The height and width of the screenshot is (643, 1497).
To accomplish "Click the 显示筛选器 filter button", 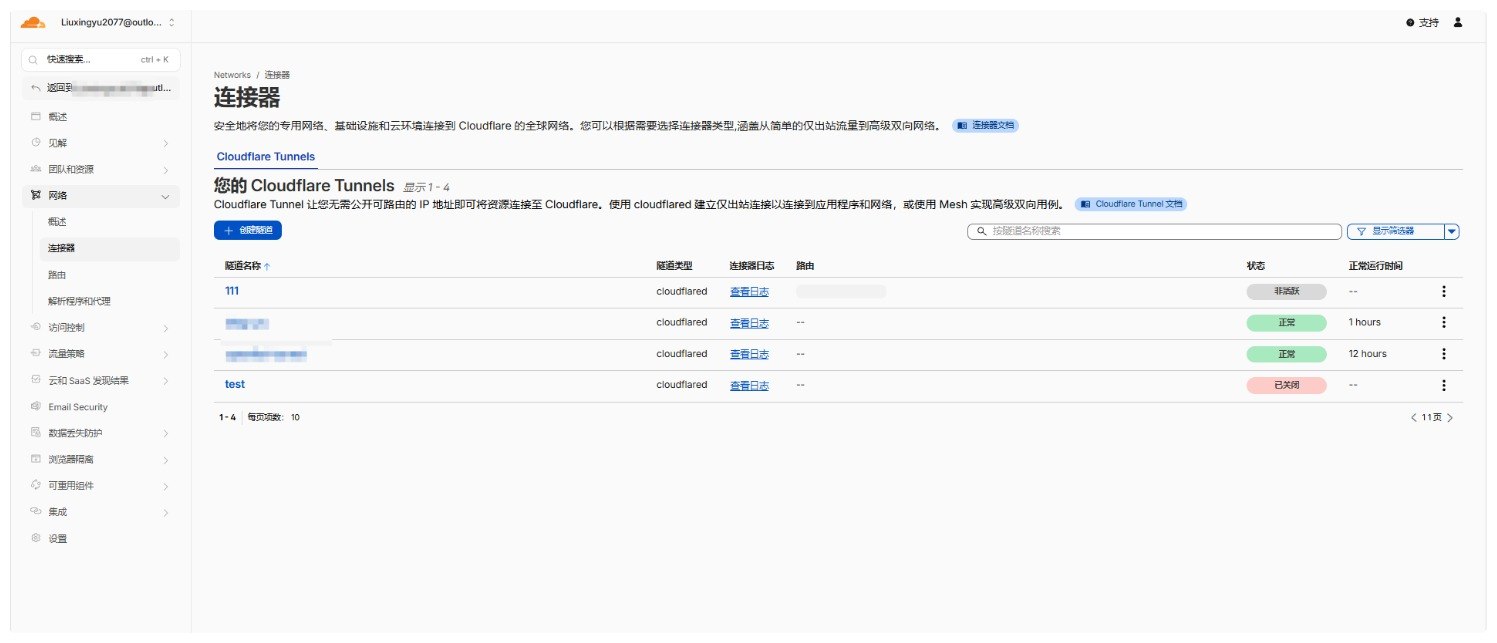I will (1395, 231).
